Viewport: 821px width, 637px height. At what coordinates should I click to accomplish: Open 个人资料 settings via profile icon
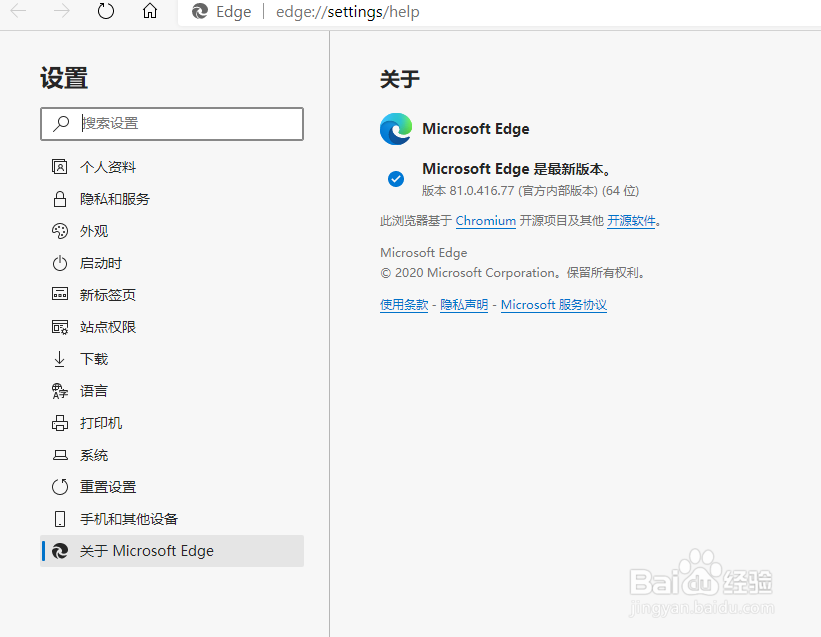[x=59, y=166]
